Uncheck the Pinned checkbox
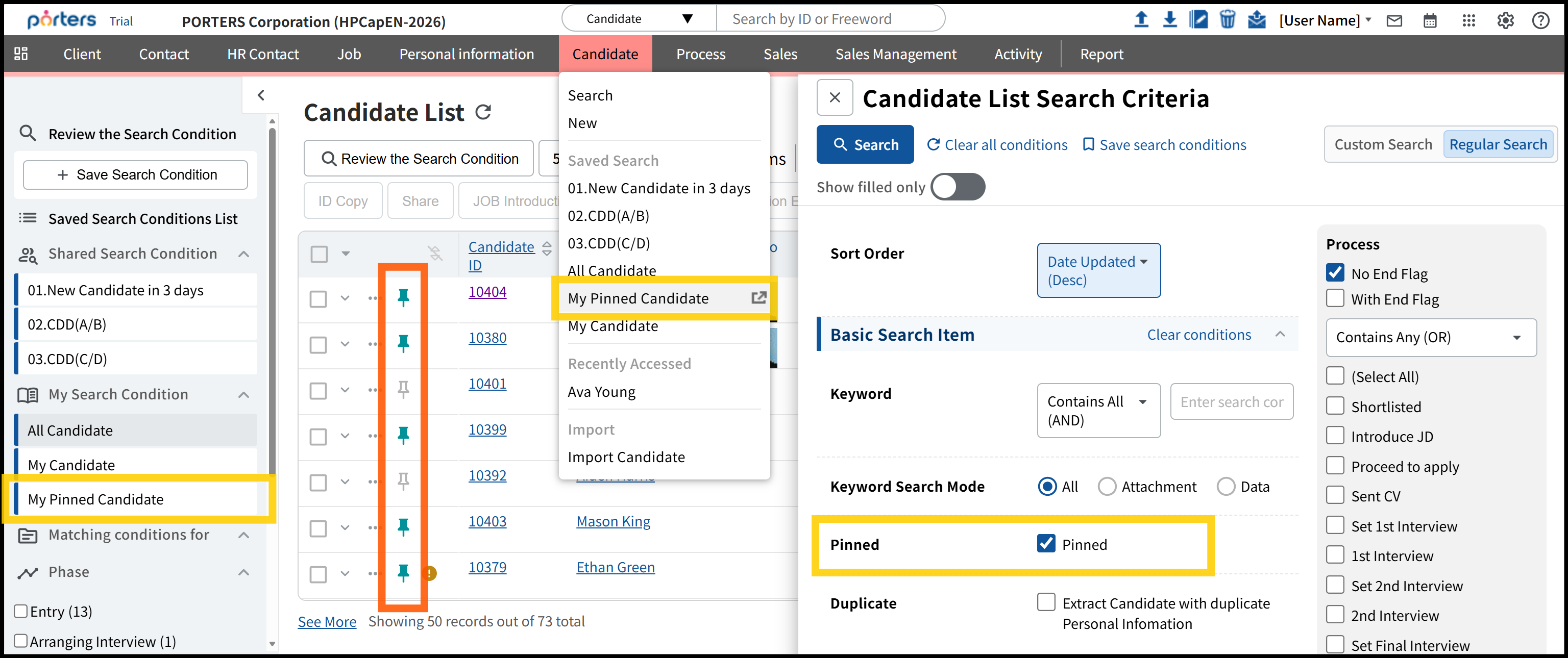 point(1046,544)
